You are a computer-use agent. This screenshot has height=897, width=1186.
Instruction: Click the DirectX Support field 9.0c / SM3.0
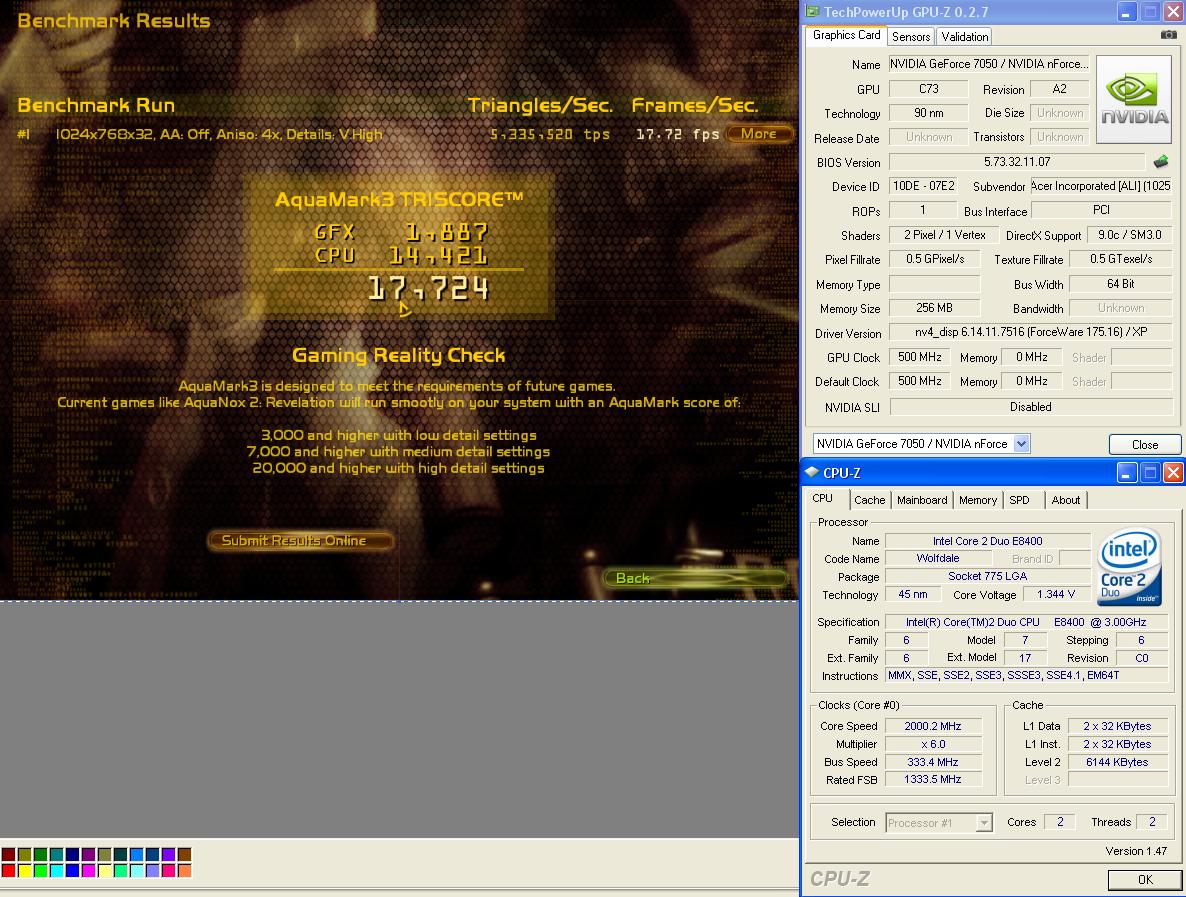pyautogui.click(x=1129, y=235)
